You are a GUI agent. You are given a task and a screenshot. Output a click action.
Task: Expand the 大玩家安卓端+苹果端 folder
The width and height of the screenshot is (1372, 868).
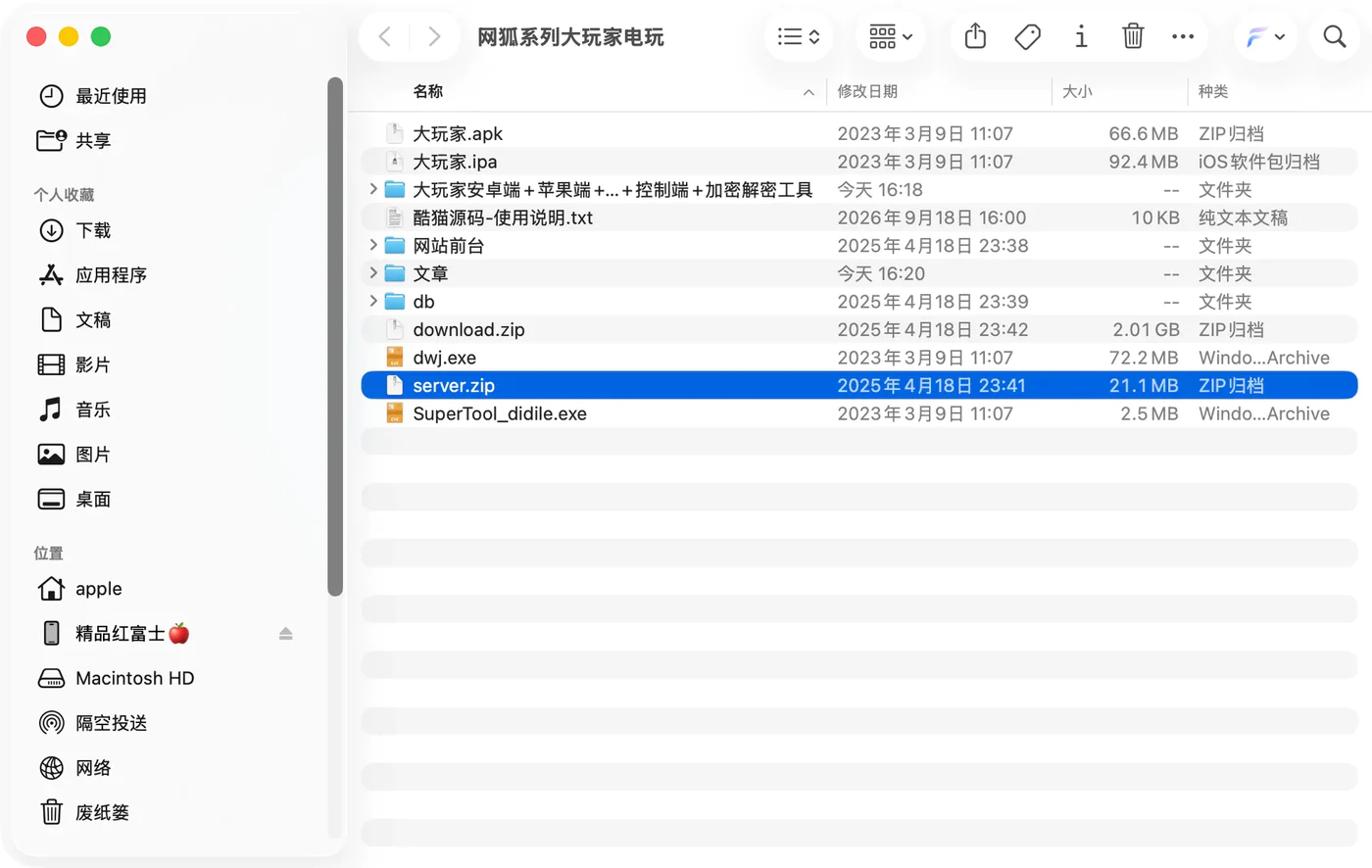pyautogui.click(x=373, y=189)
